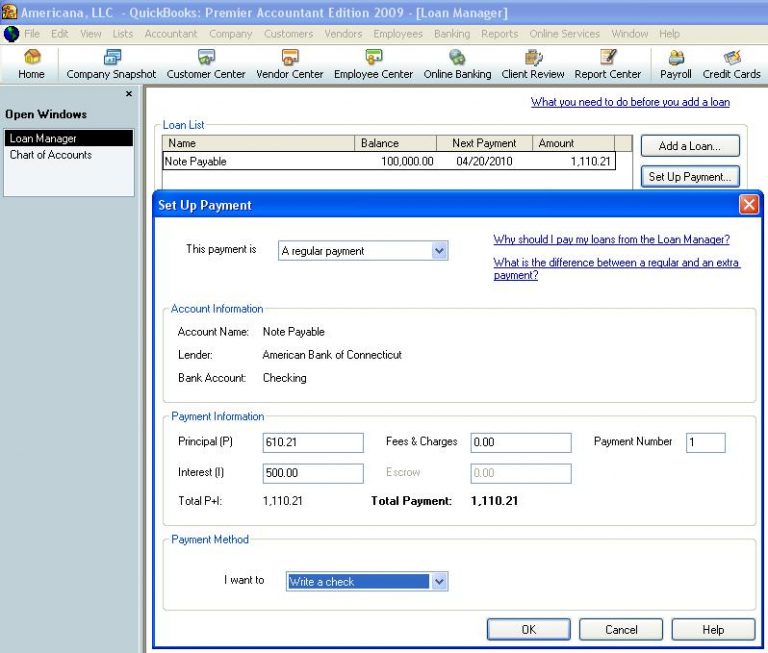
Task: Click the Total Payment value 1,110.21
Action: (x=494, y=501)
